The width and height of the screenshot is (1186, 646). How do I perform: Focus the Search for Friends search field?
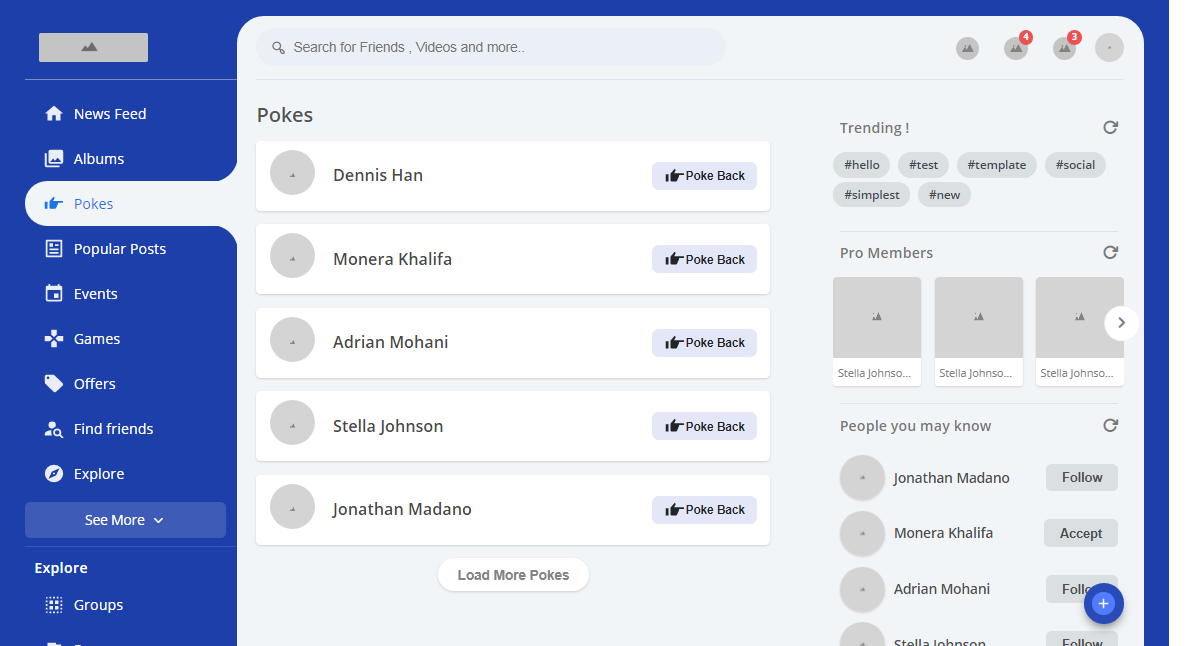(x=490, y=47)
